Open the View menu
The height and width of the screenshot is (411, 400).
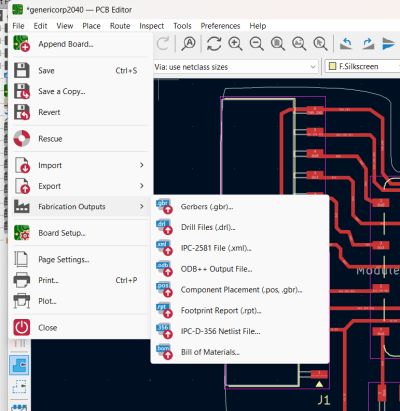65,26
